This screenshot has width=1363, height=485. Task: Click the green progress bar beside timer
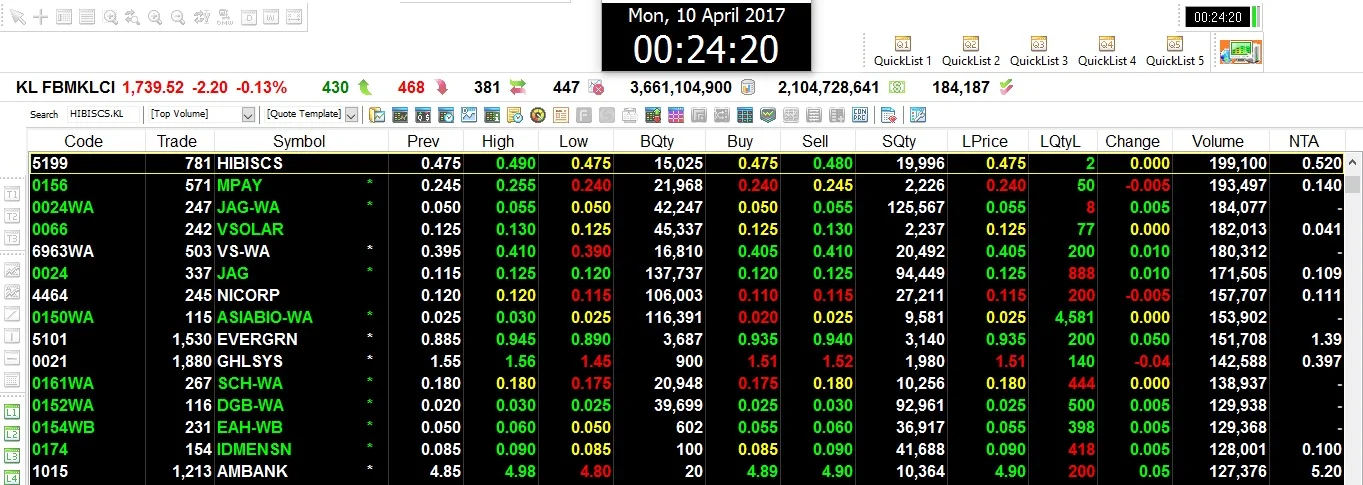1256,17
